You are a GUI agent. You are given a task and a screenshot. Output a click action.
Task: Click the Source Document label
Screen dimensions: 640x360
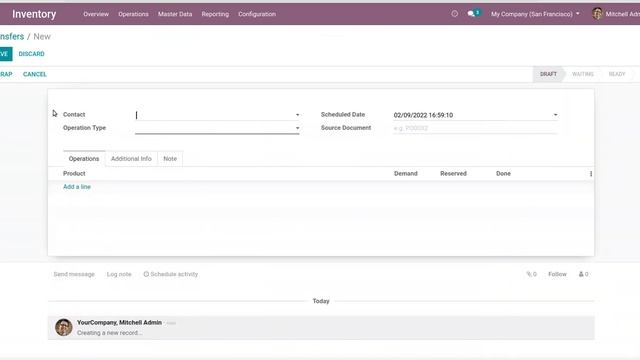(x=346, y=128)
